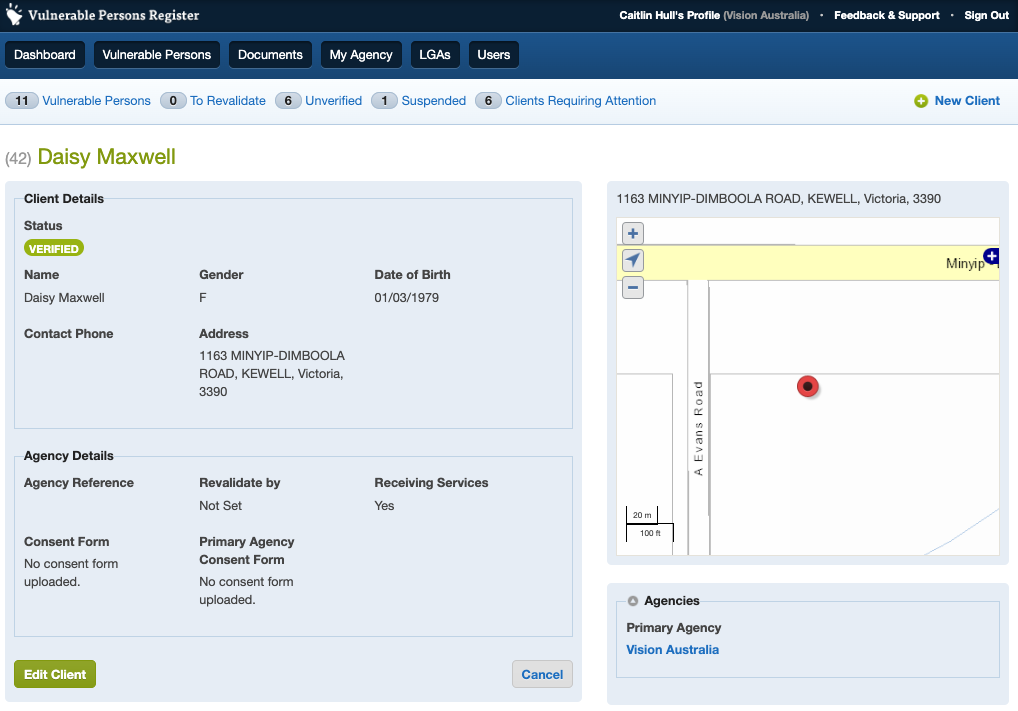Open map layer switcher plus icon
The height and width of the screenshot is (711, 1018).
click(x=991, y=256)
